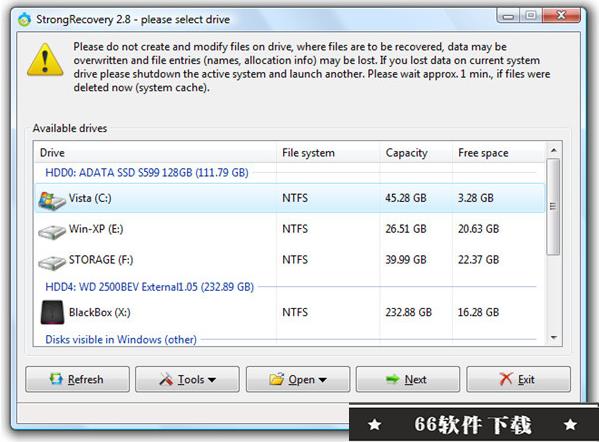
Task: Click the StrongRecovery app icon in title bar
Action: coord(24,19)
